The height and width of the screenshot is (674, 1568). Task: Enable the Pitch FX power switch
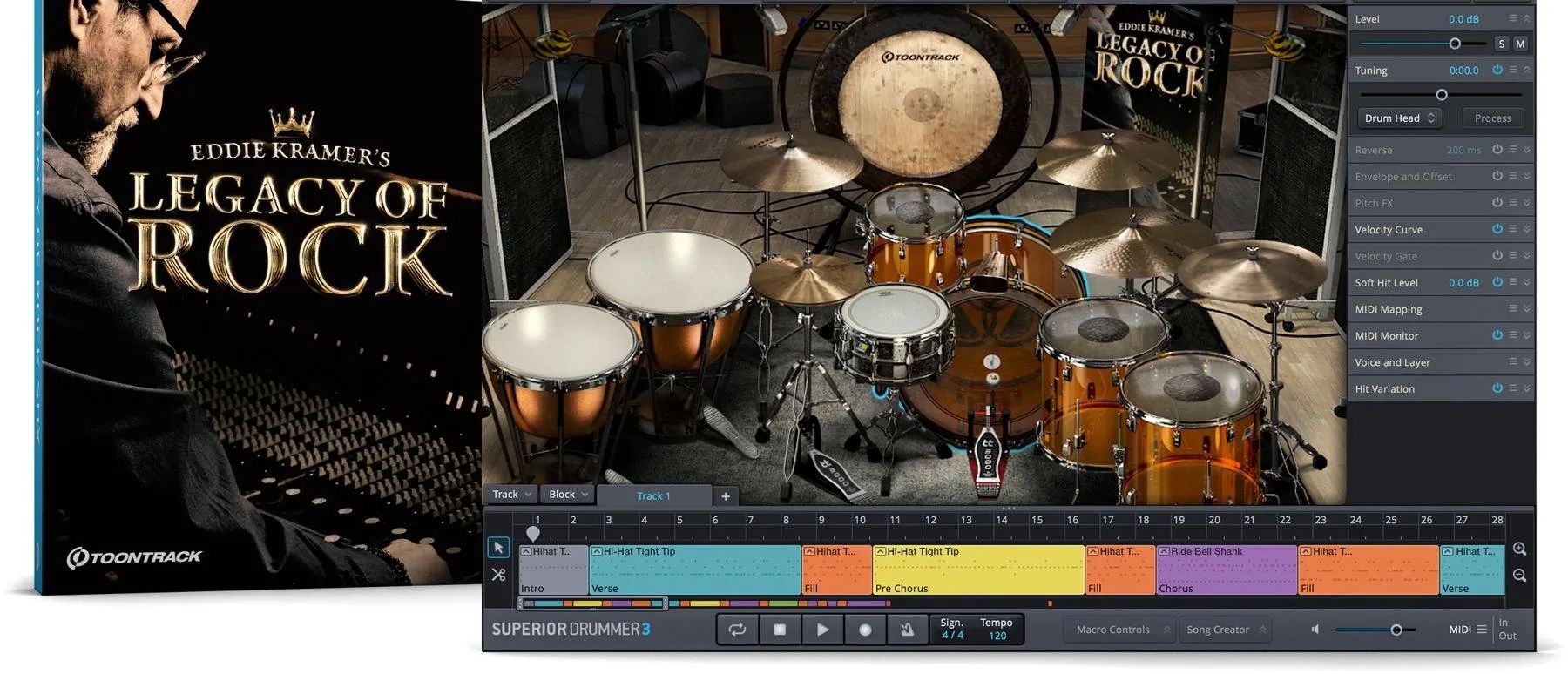(1497, 202)
